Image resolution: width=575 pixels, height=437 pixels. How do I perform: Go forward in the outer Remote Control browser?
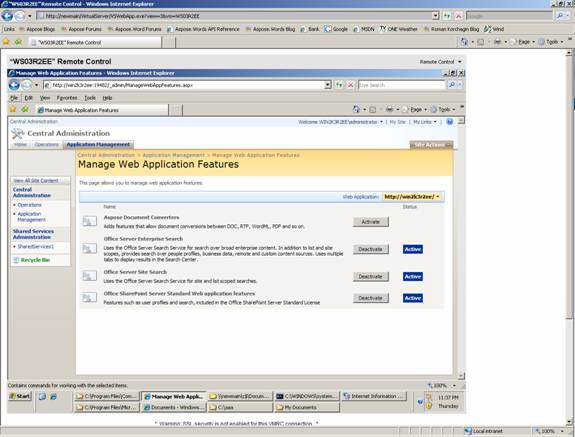[20, 16]
